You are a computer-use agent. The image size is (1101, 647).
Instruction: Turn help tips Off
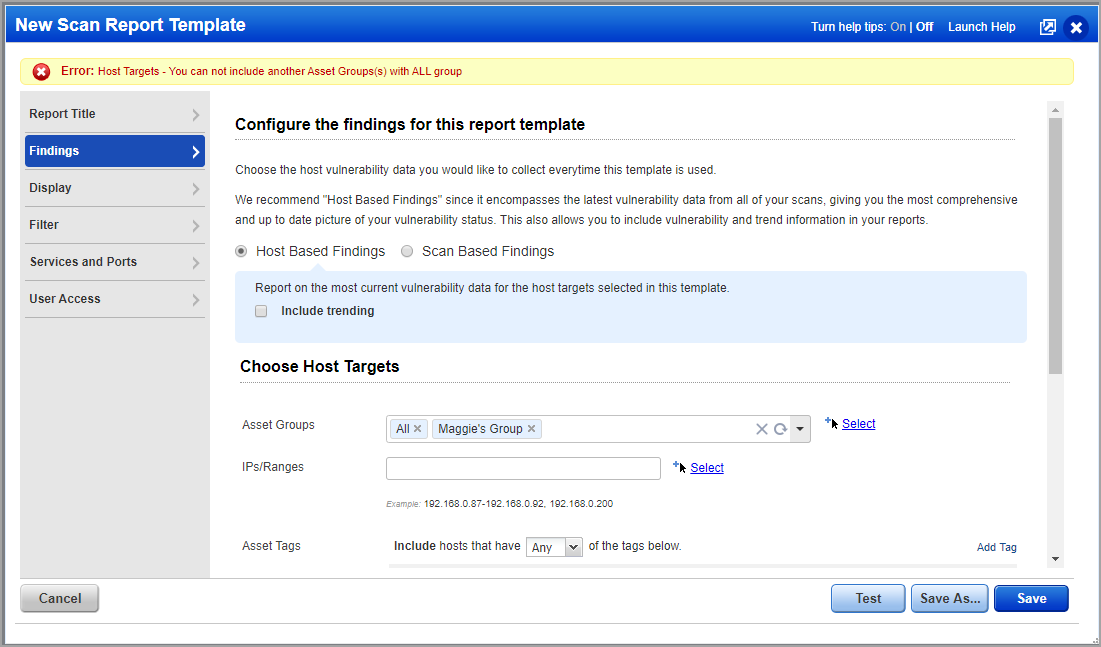923,26
